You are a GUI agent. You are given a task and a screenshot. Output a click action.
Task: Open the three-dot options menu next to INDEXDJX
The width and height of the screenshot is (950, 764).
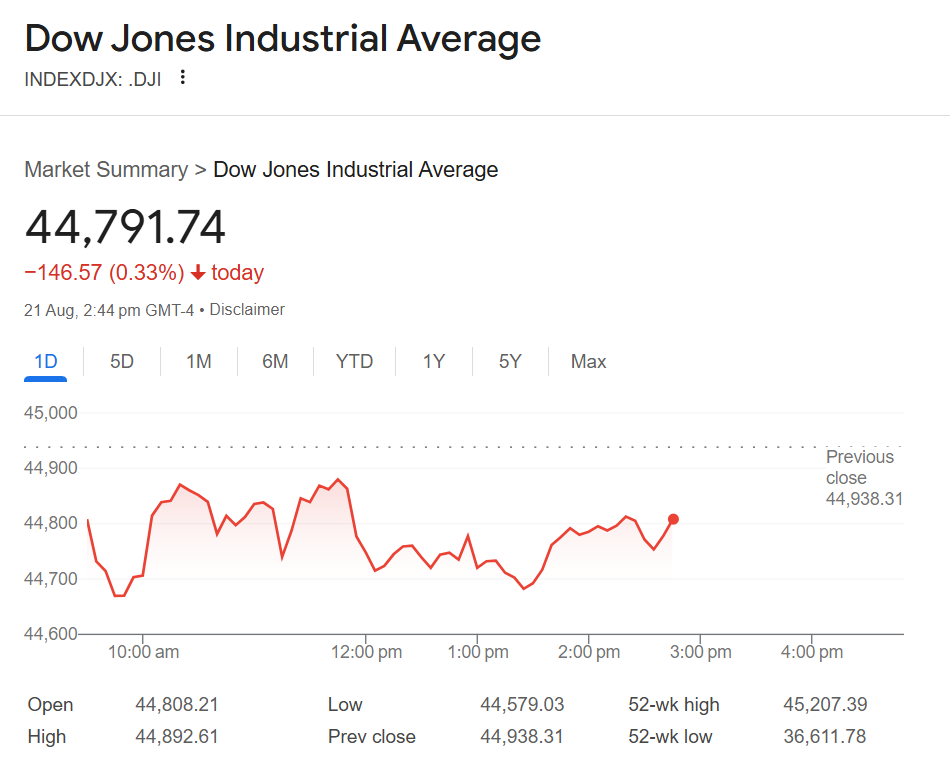(x=182, y=77)
